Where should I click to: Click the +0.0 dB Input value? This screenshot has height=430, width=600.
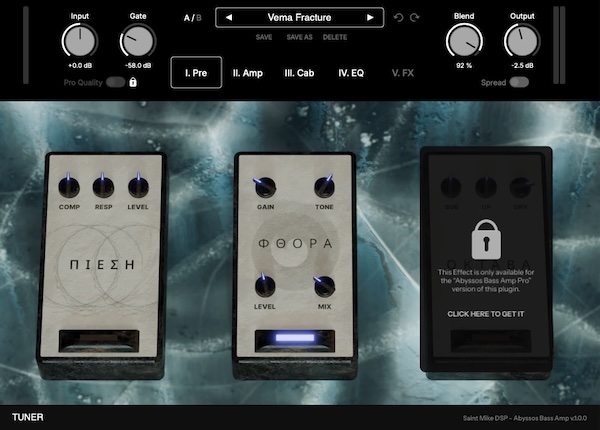point(80,65)
